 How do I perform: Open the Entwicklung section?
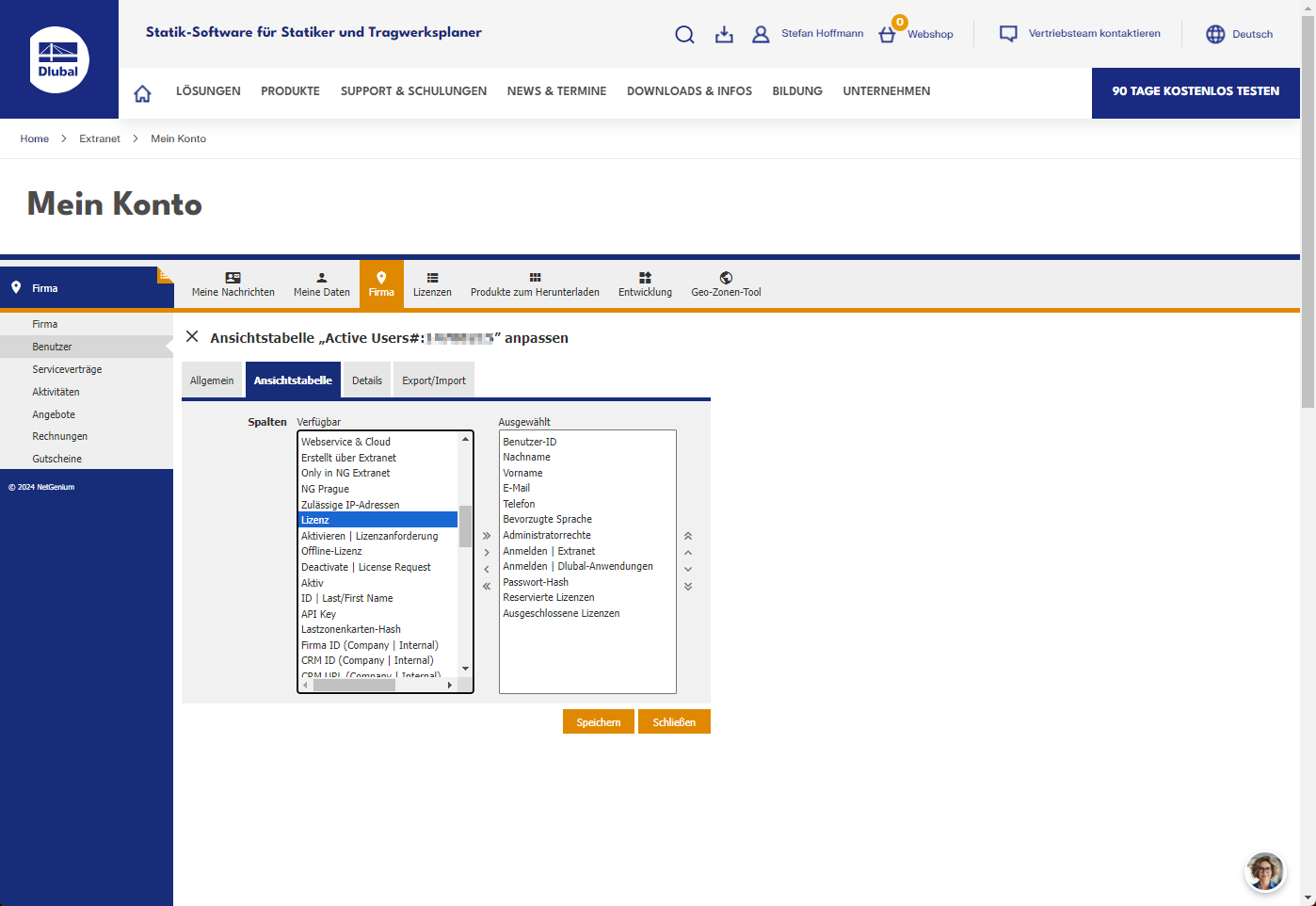645,283
